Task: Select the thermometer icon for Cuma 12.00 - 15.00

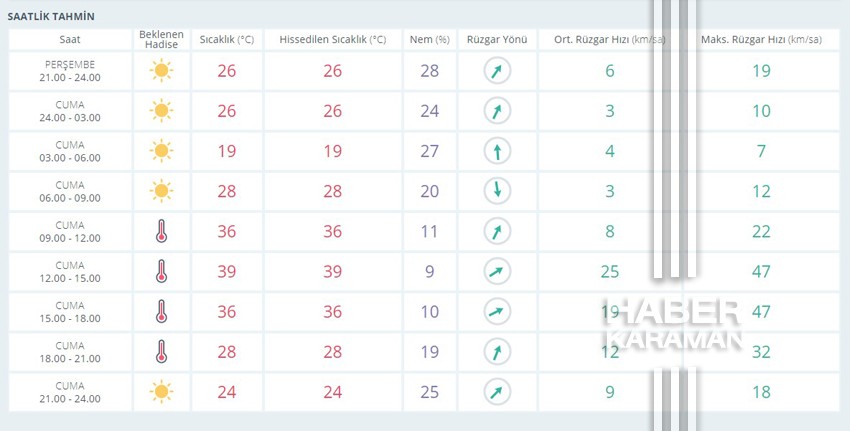Action: pyautogui.click(x=162, y=271)
